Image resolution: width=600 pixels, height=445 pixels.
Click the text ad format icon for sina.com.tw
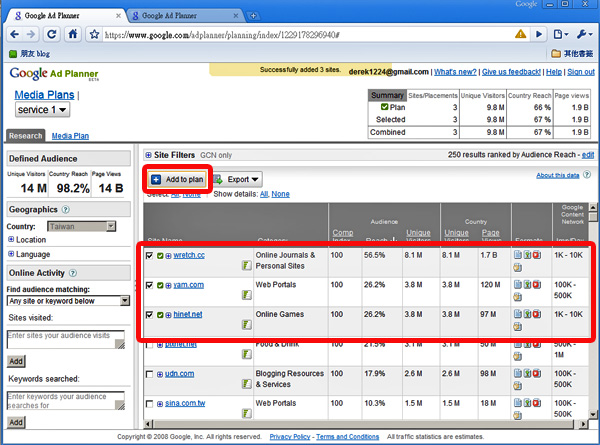pyautogui.click(x=518, y=403)
